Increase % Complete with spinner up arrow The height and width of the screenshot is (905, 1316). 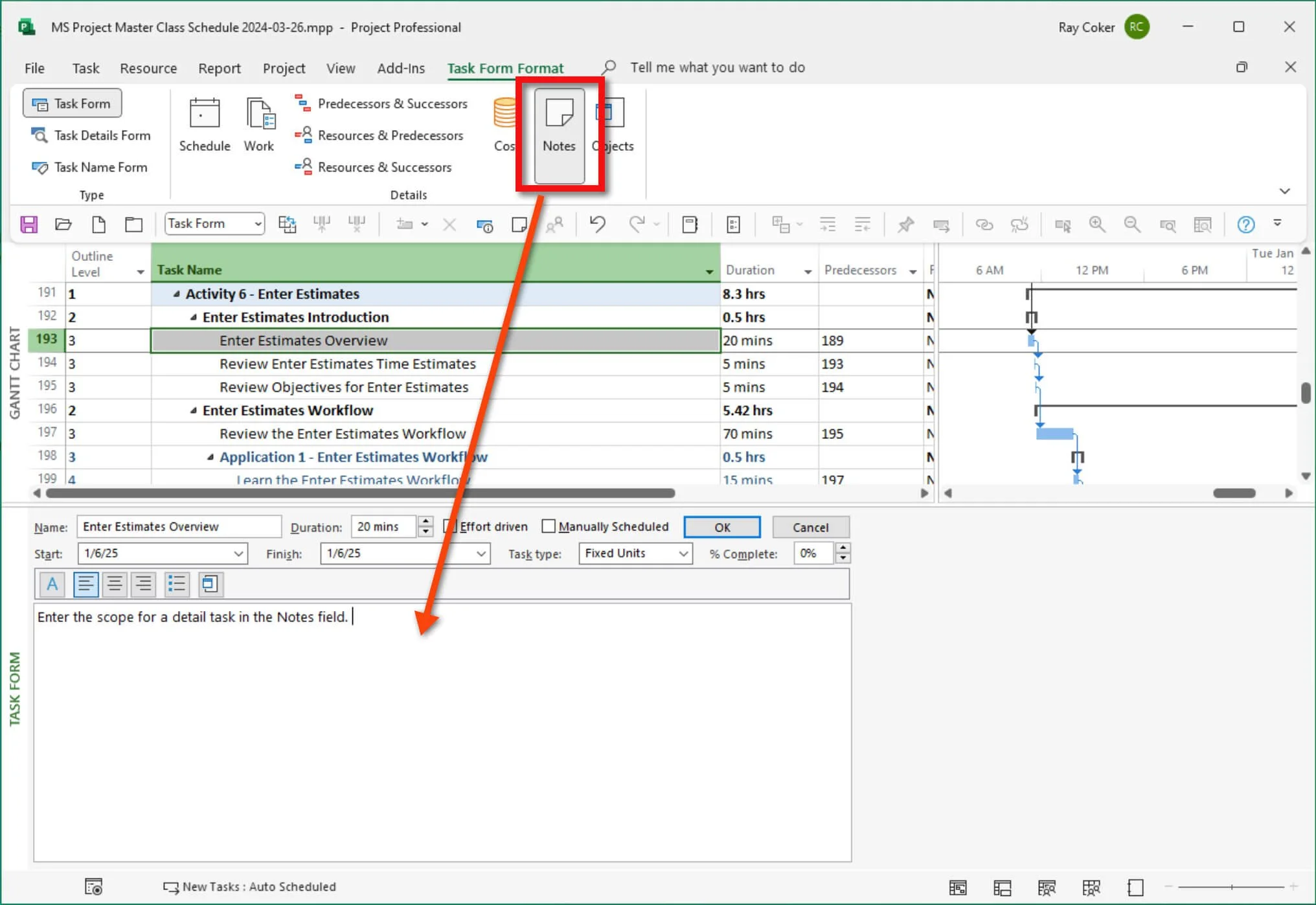[843, 548]
